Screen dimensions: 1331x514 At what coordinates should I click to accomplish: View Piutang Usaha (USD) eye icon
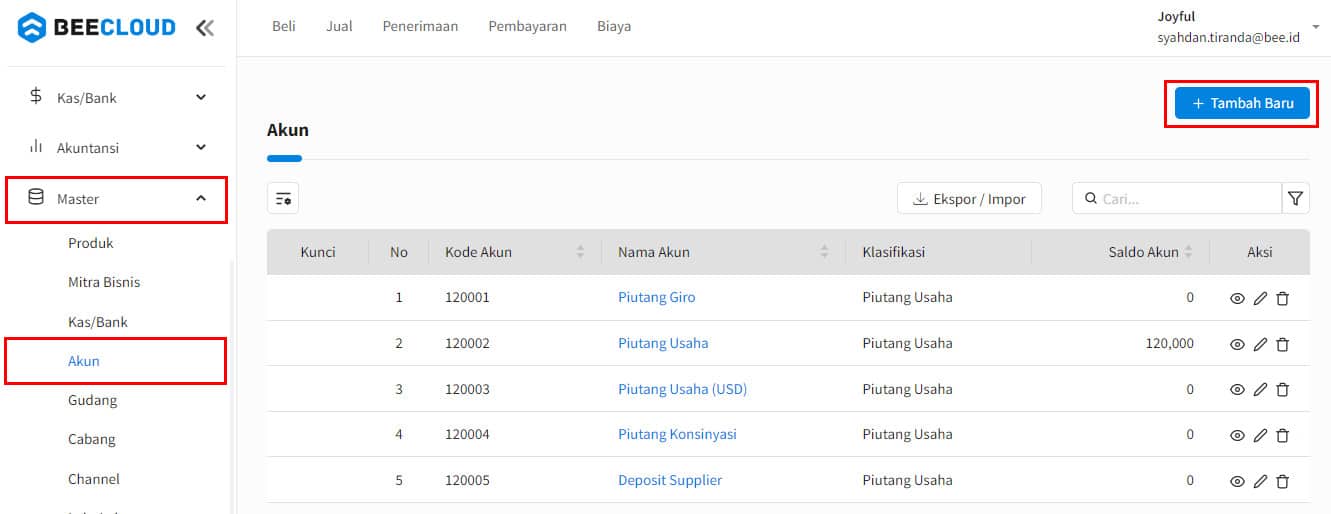pyautogui.click(x=1237, y=390)
